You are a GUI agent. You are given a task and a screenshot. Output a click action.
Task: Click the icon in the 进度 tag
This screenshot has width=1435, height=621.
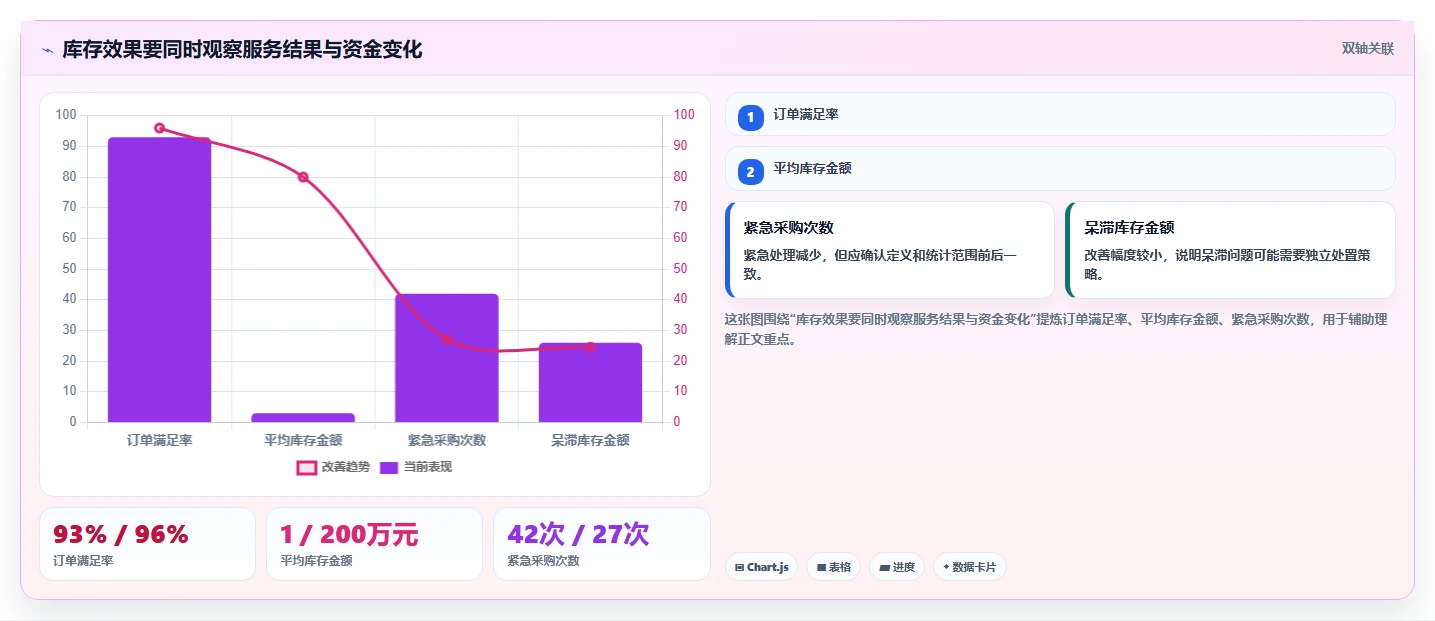click(x=884, y=567)
